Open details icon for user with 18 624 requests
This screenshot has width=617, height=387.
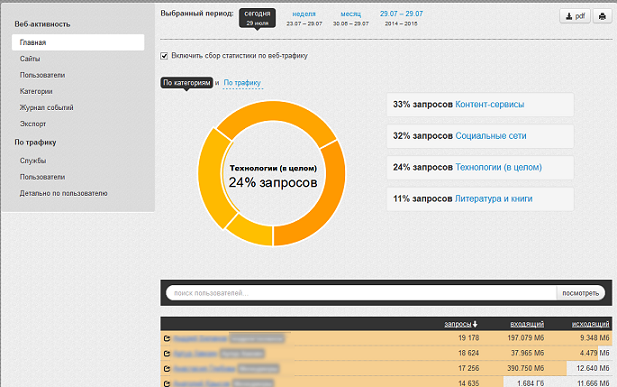pos(167,354)
